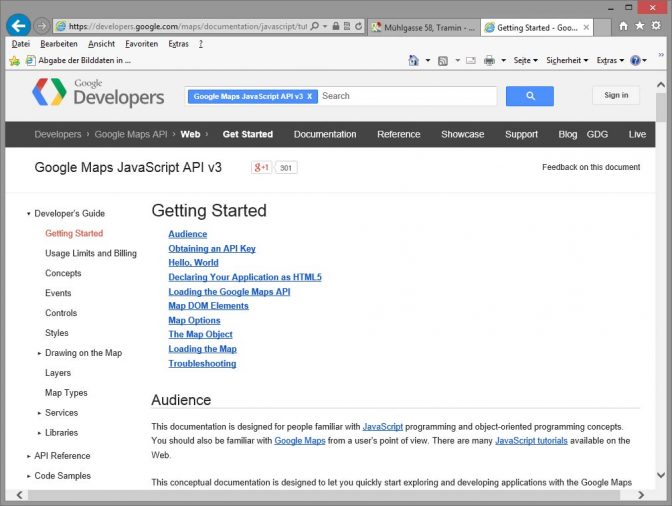This screenshot has width=672, height=506.
Task: Click the horizontal scrollbar right arrow
Action: click(x=641, y=495)
